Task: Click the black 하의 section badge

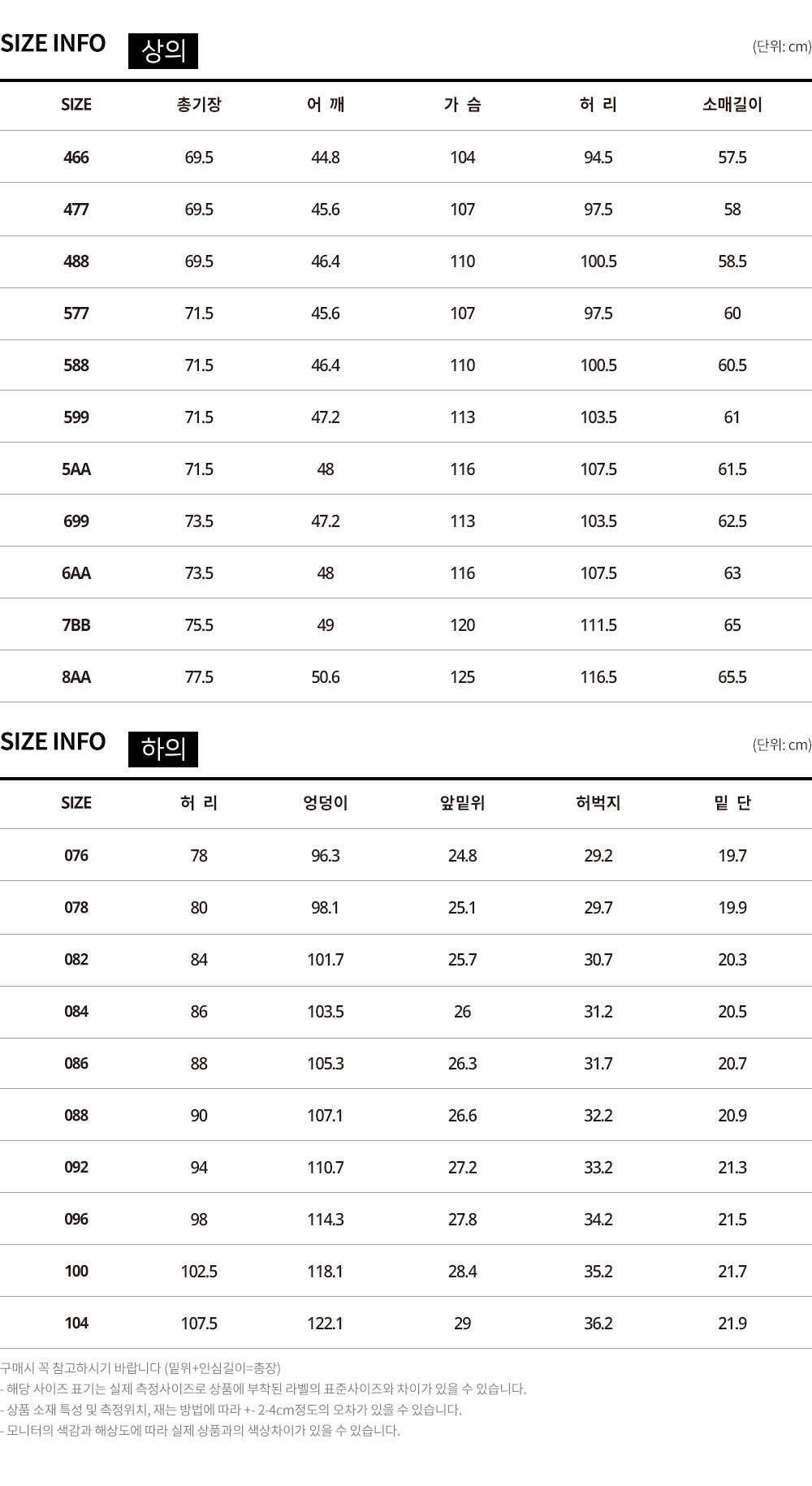Action: [x=163, y=749]
